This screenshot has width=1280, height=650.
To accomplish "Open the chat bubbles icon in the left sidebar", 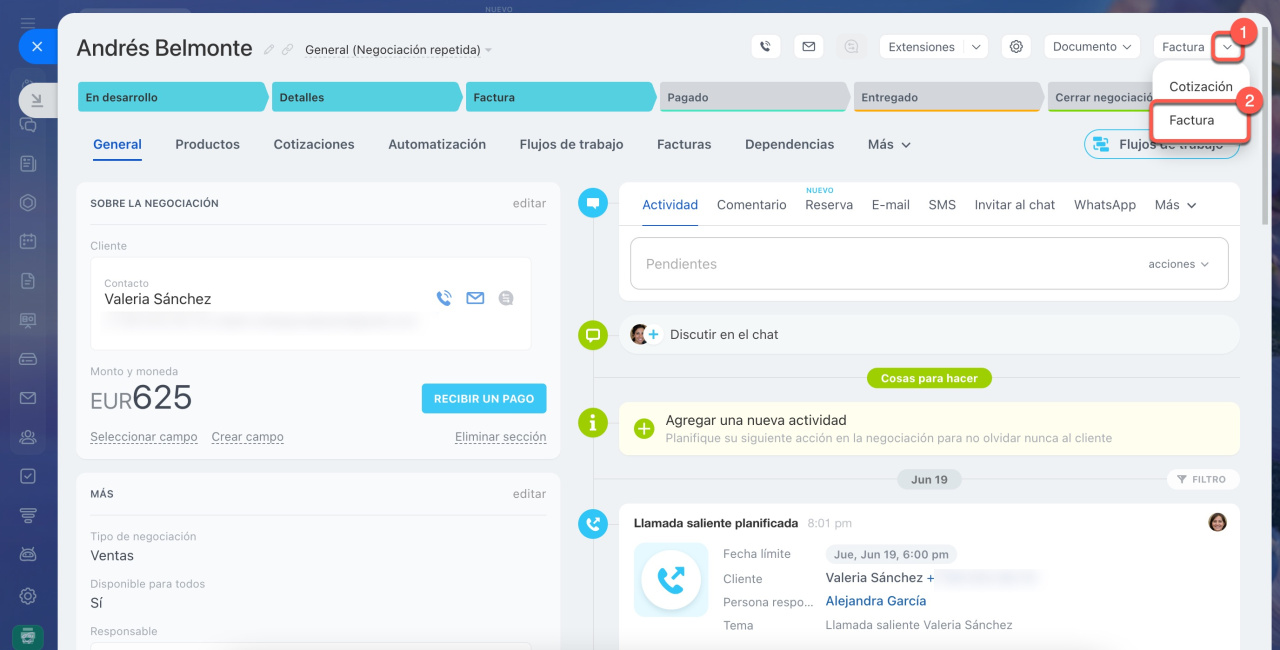I will click(x=28, y=125).
